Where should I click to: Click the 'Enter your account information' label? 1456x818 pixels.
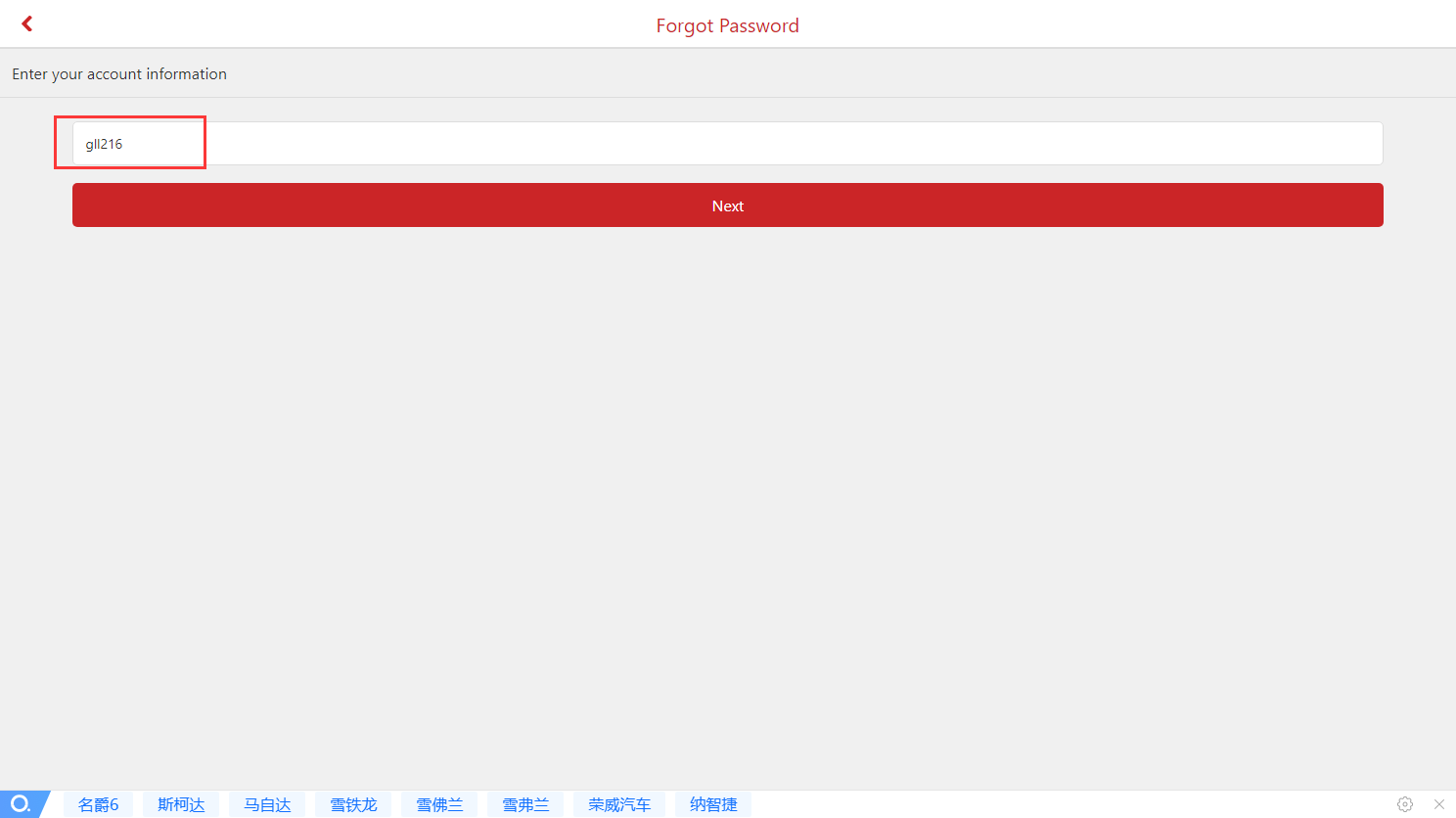coord(119,74)
